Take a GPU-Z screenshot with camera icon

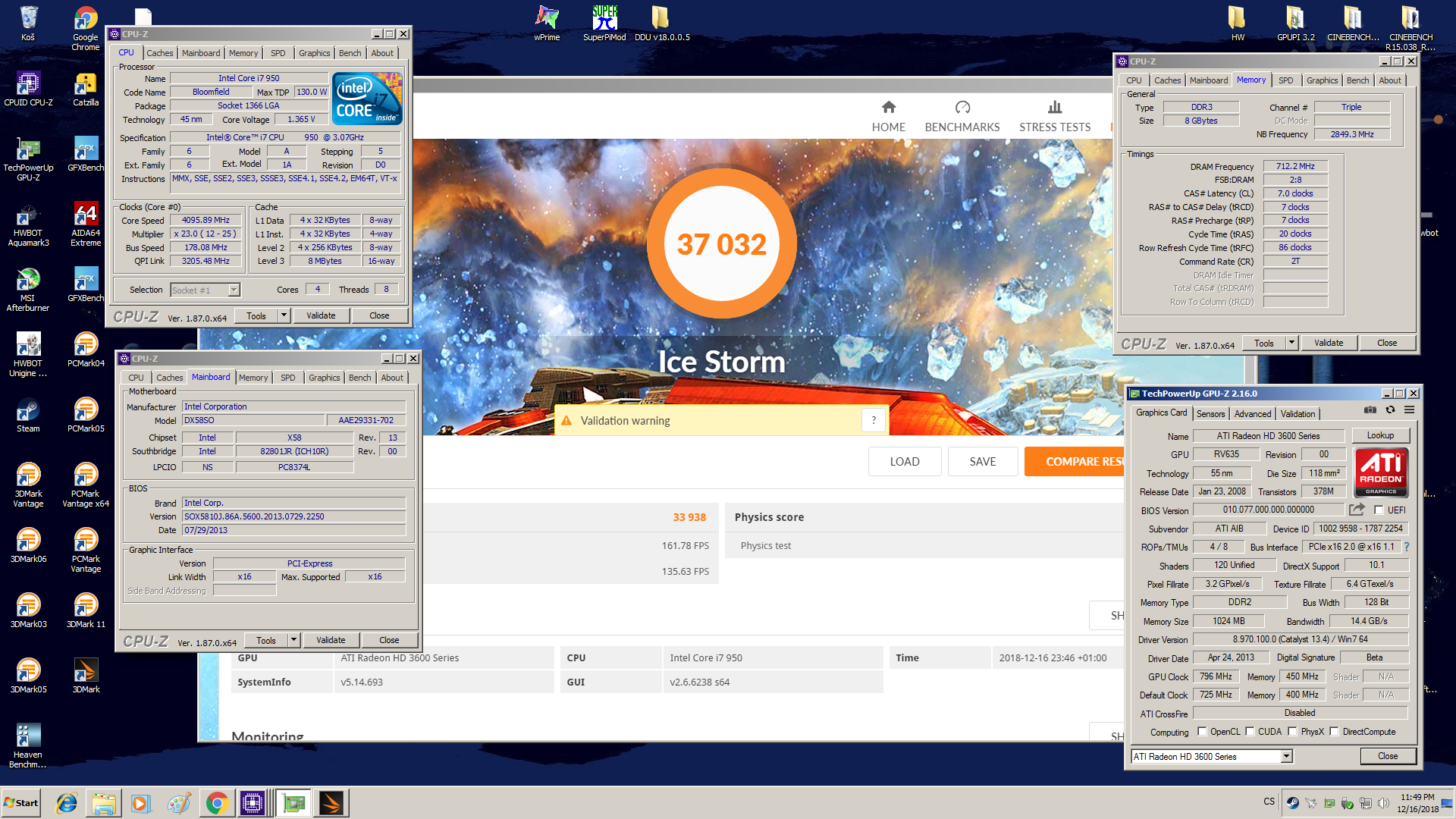pos(1370,410)
